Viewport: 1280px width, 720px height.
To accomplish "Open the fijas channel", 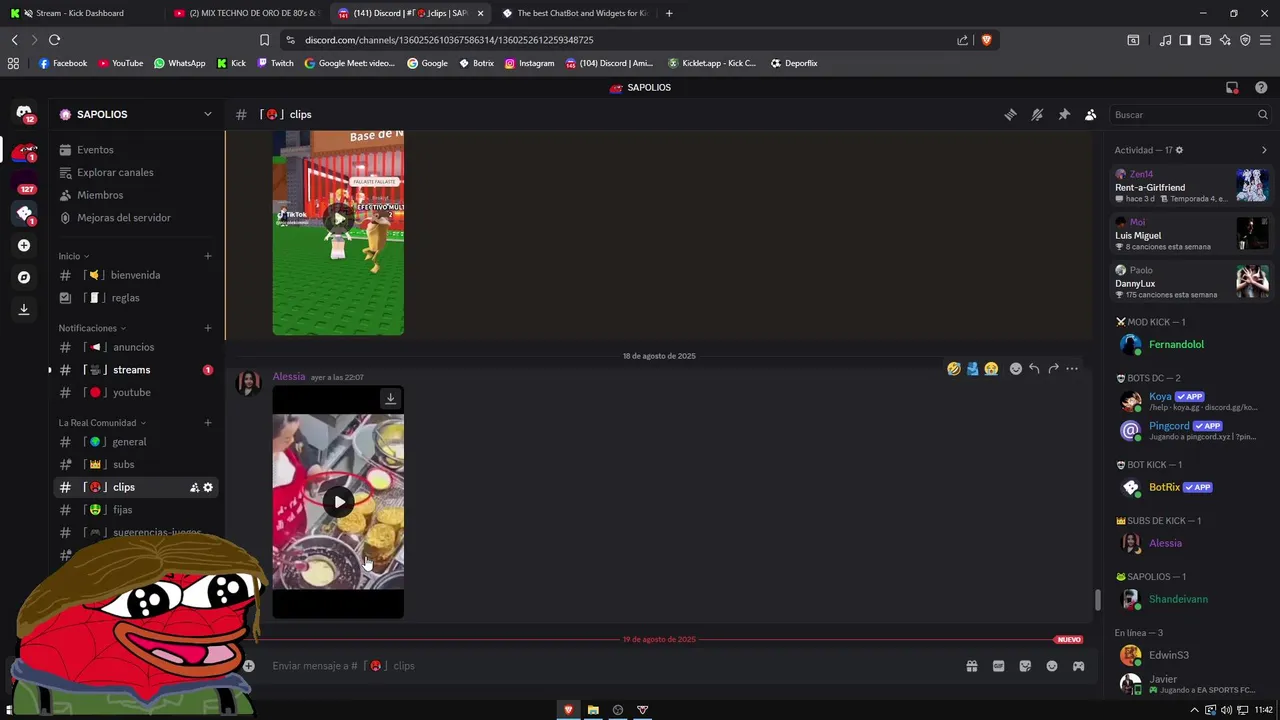I will click(135, 510).
